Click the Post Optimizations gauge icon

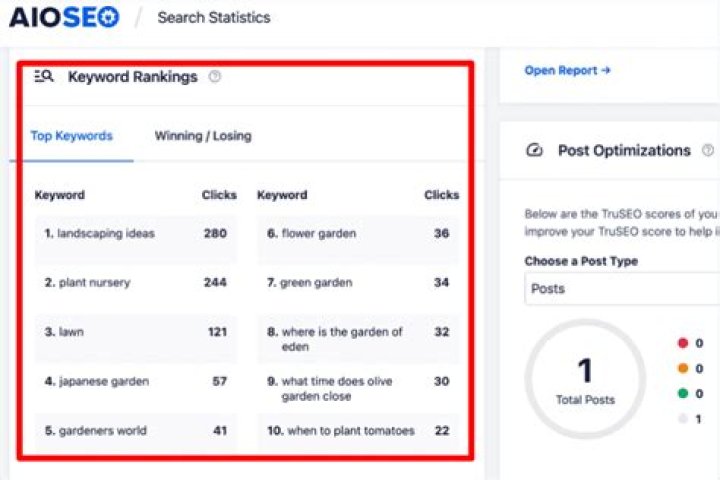[x=534, y=150]
